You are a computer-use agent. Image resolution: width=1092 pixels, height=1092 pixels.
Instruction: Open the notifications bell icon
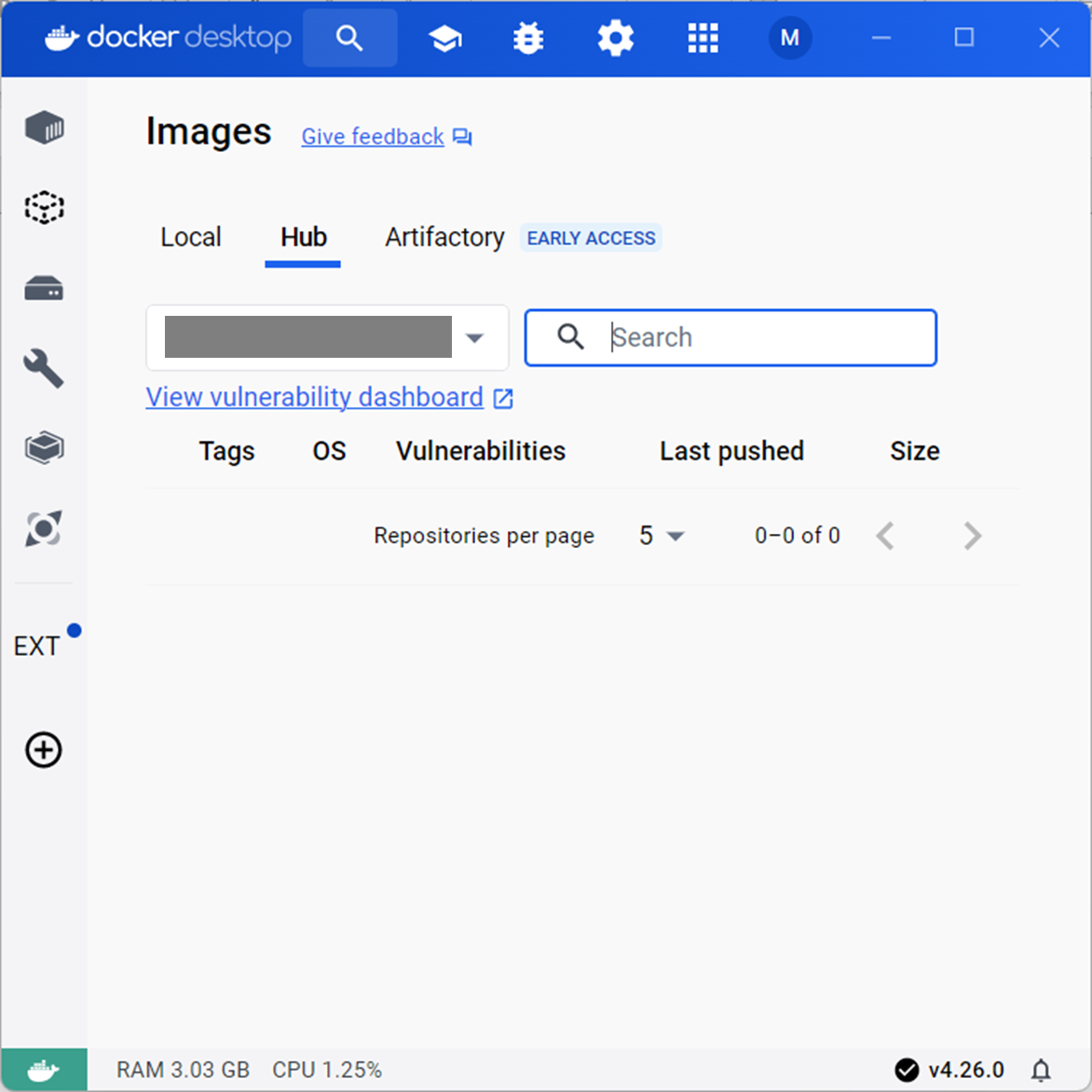pyautogui.click(x=1041, y=1070)
